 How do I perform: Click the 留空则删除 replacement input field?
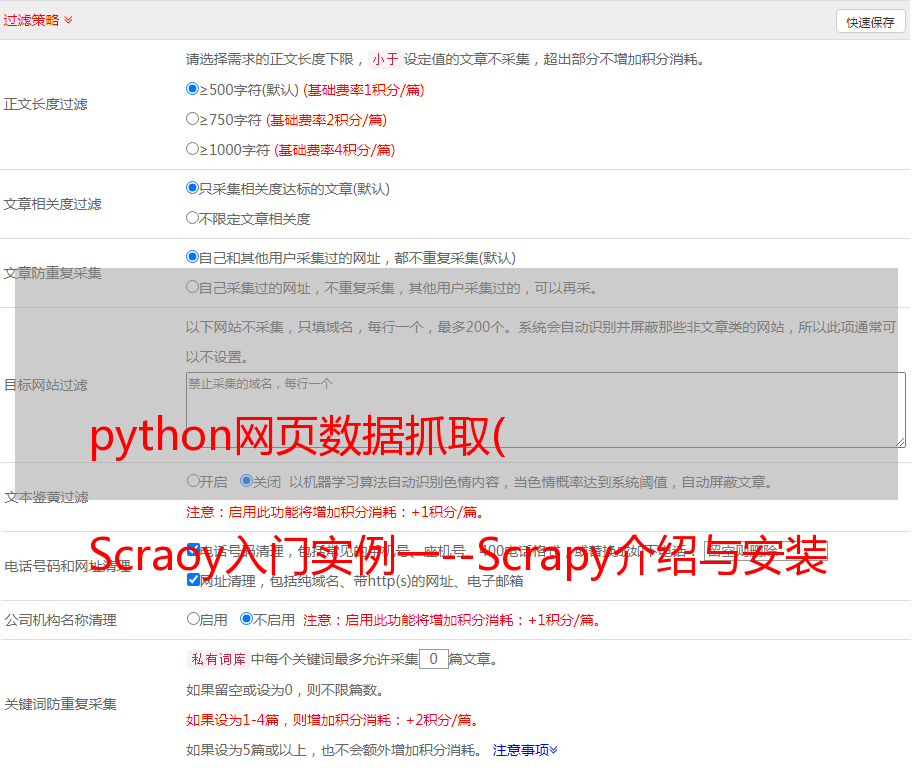pyautogui.click(x=765, y=550)
